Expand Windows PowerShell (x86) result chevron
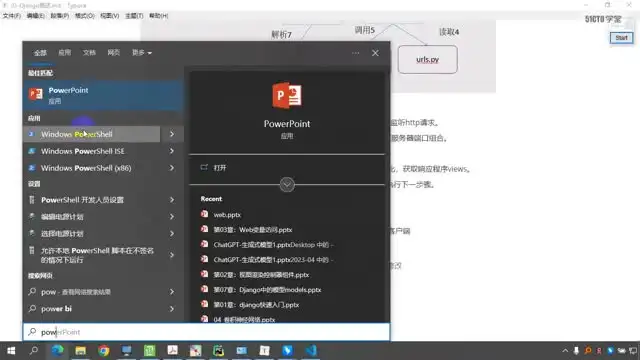 pos(172,168)
